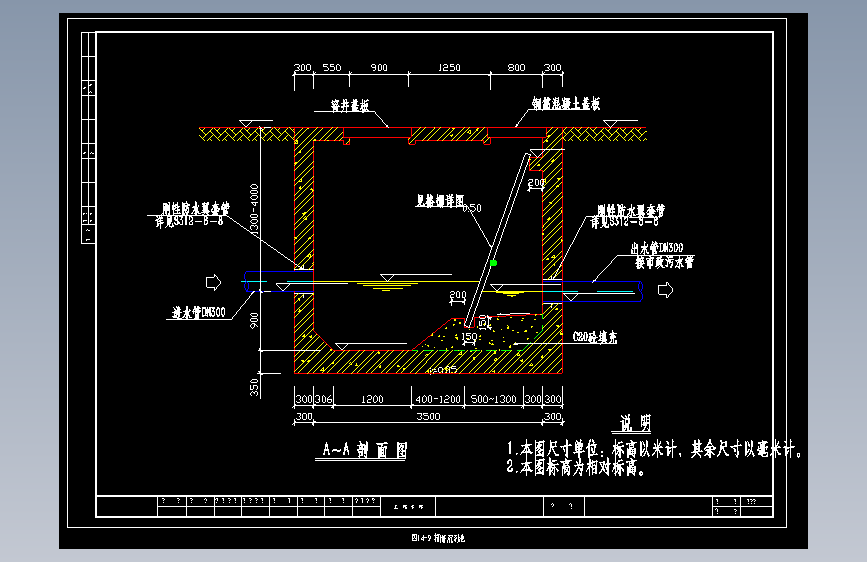Click the blue inlet pipe on the left

click(278, 282)
